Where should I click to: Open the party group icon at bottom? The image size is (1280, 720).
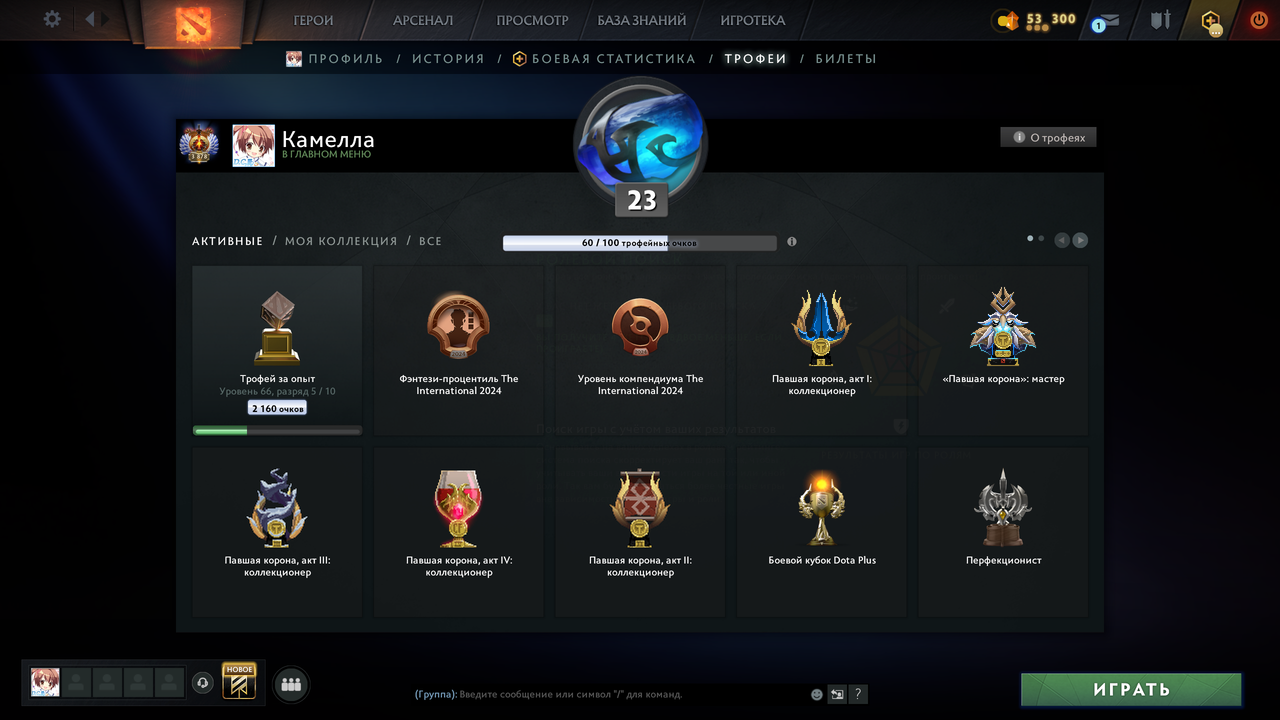click(291, 685)
